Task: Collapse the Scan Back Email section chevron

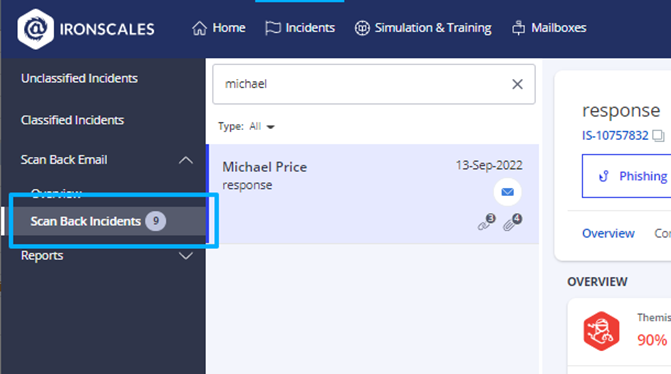Action: click(186, 160)
